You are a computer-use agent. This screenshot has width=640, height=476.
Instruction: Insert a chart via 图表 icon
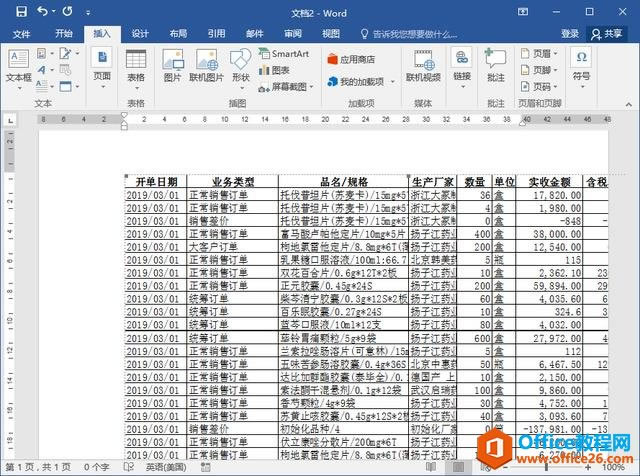[274, 70]
